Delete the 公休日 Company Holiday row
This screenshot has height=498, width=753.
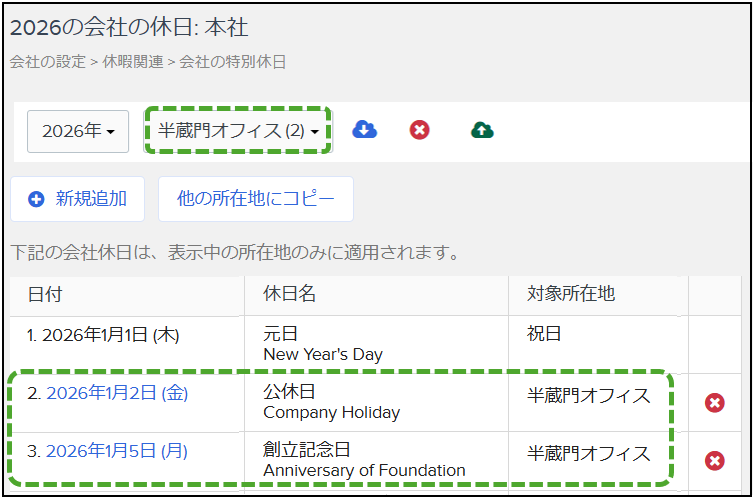pyautogui.click(x=714, y=402)
